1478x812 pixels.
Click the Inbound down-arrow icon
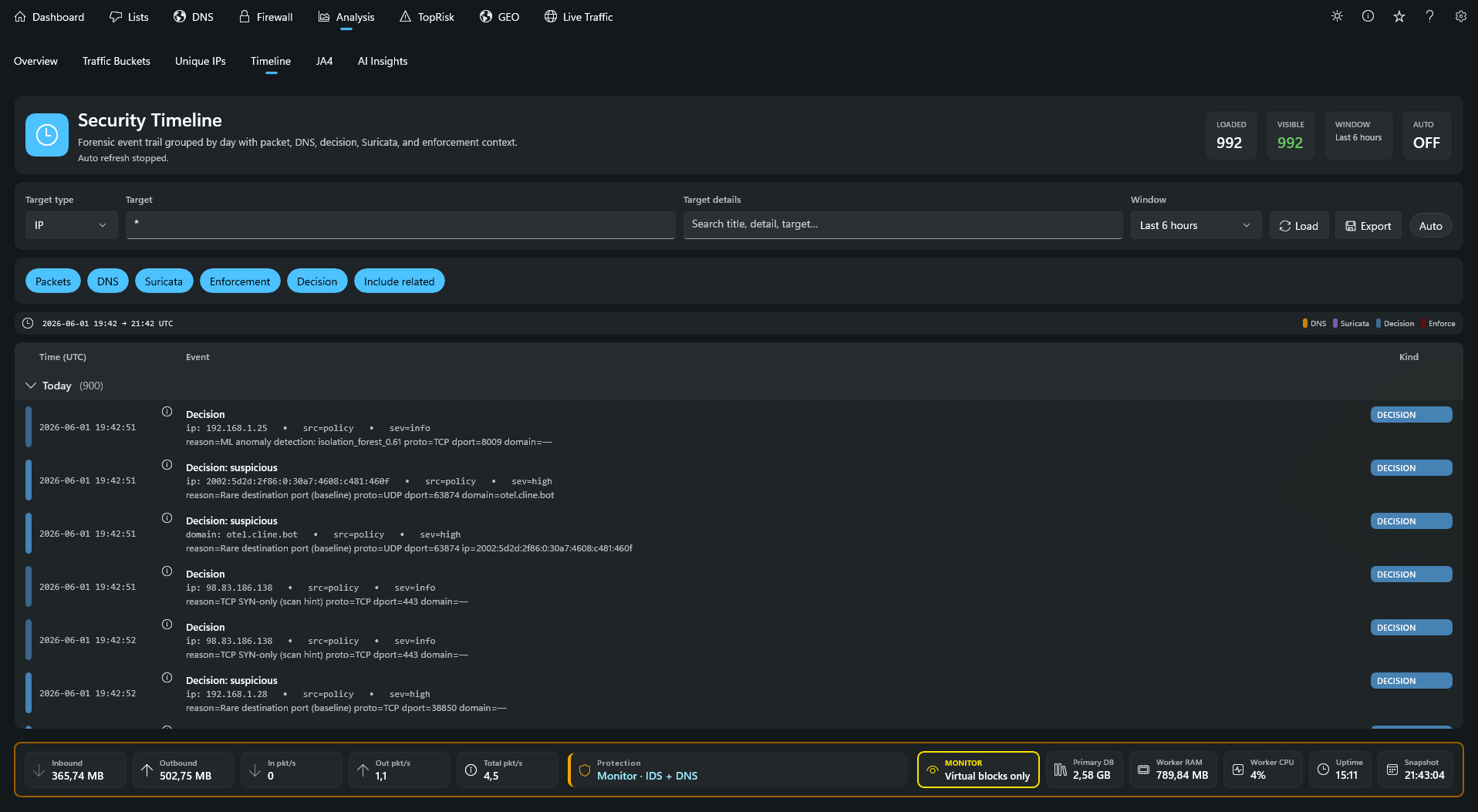click(39, 770)
